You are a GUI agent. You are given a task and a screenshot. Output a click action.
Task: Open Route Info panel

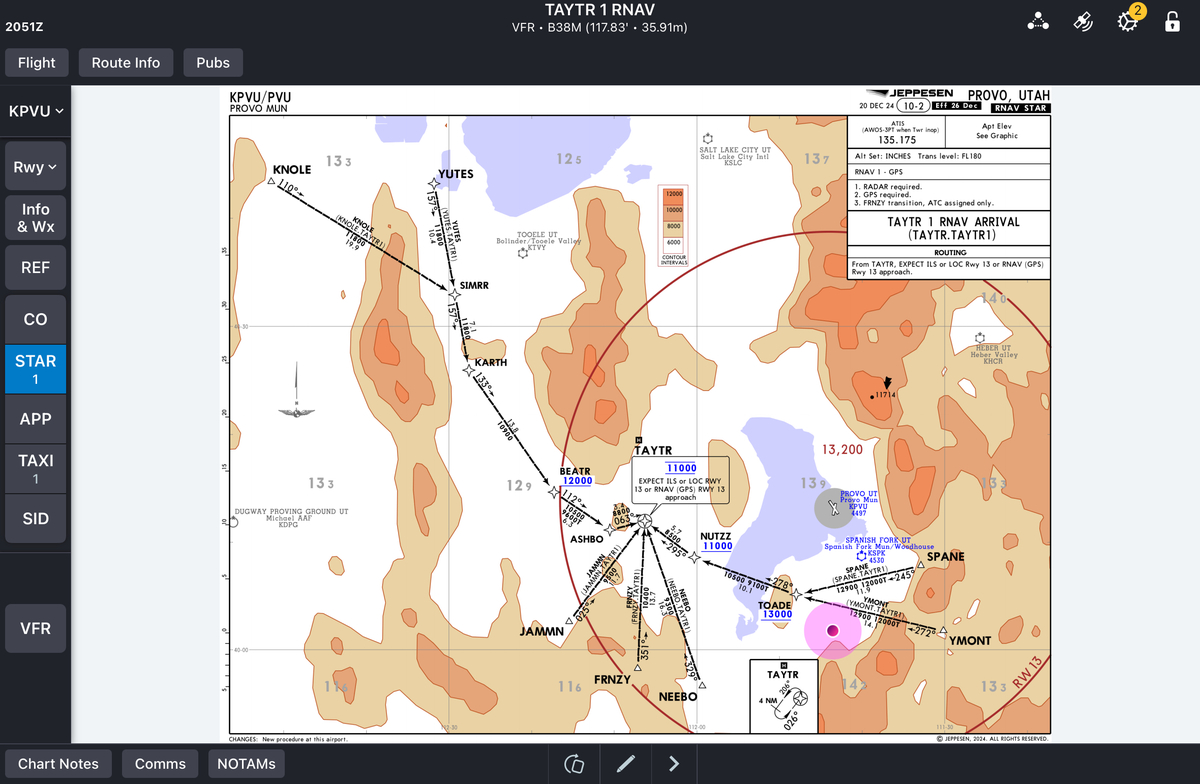click(x=126, y=63)
